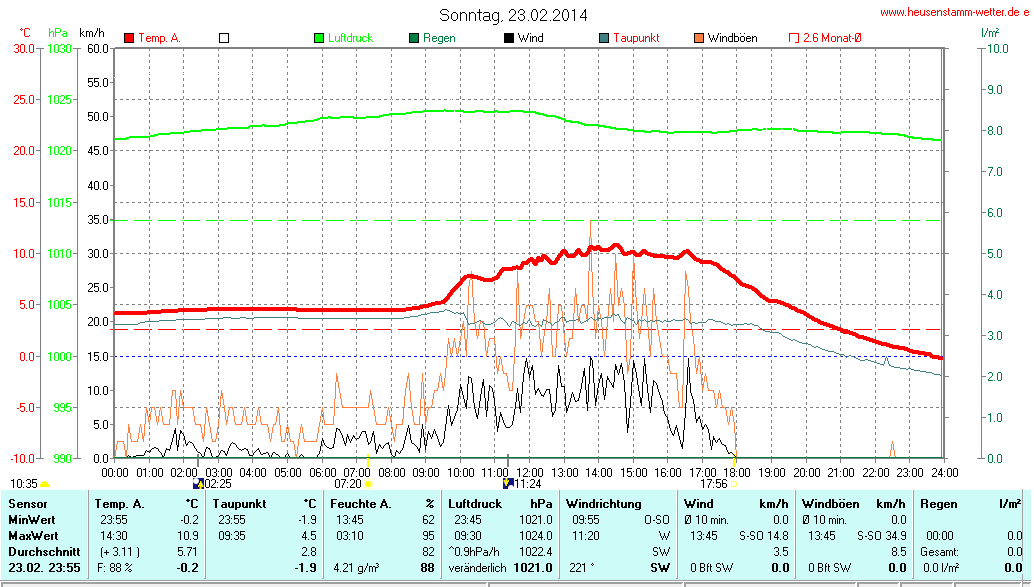Click the Sensor column header
The image size is (1034, 587).
[x=28, y=504]
